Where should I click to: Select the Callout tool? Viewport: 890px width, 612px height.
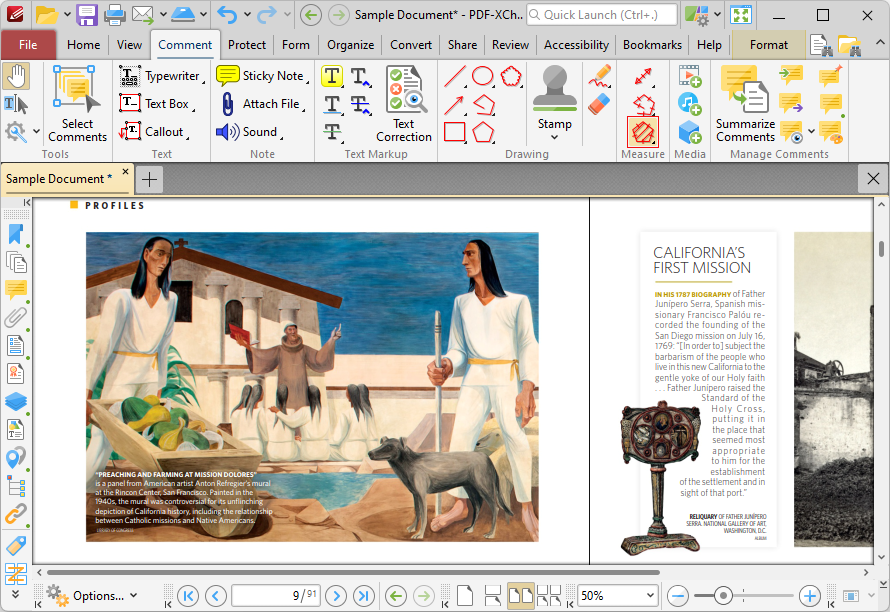[x=154, y=132]
